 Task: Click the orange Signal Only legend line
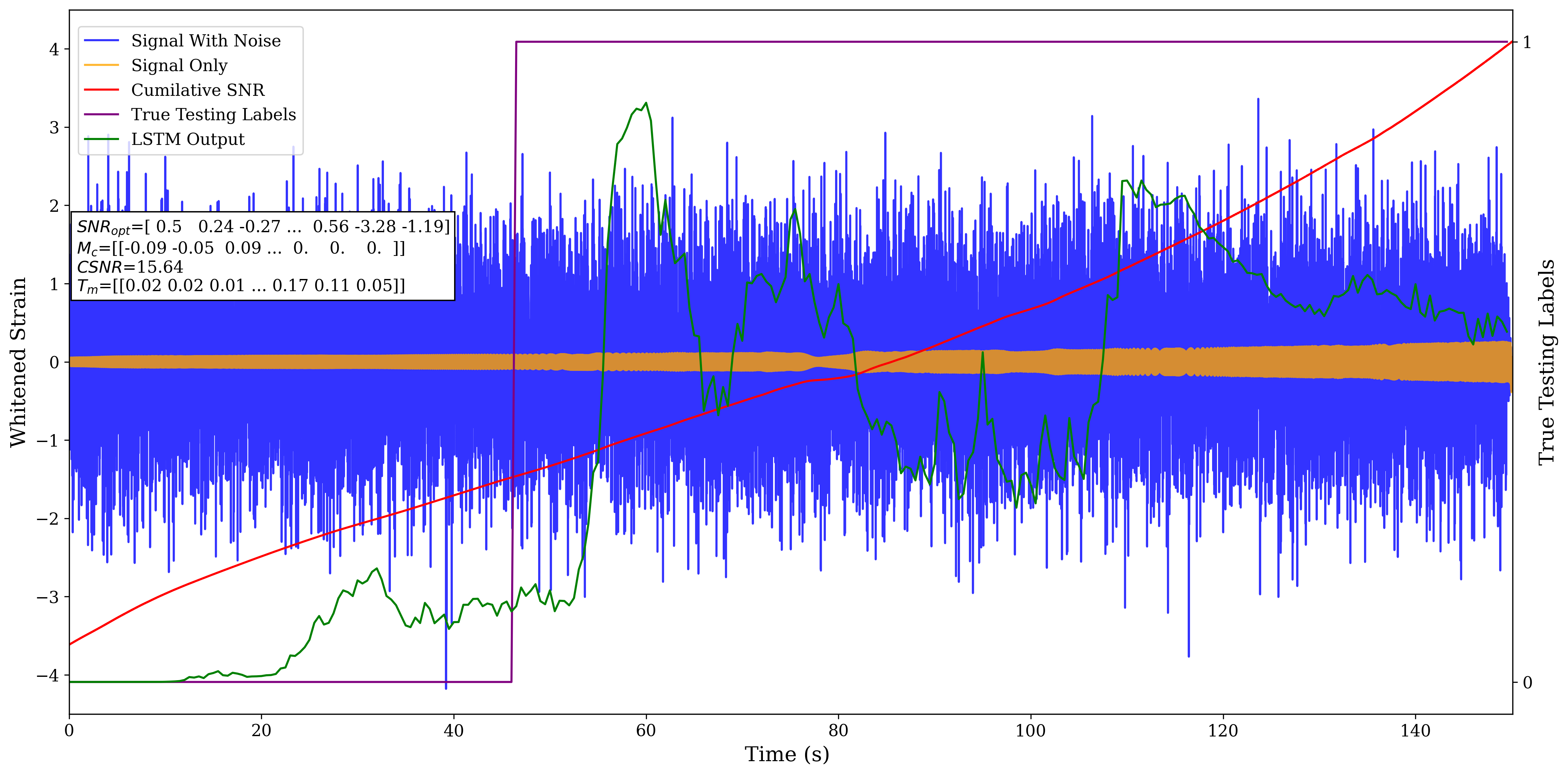tap(101, 65)
